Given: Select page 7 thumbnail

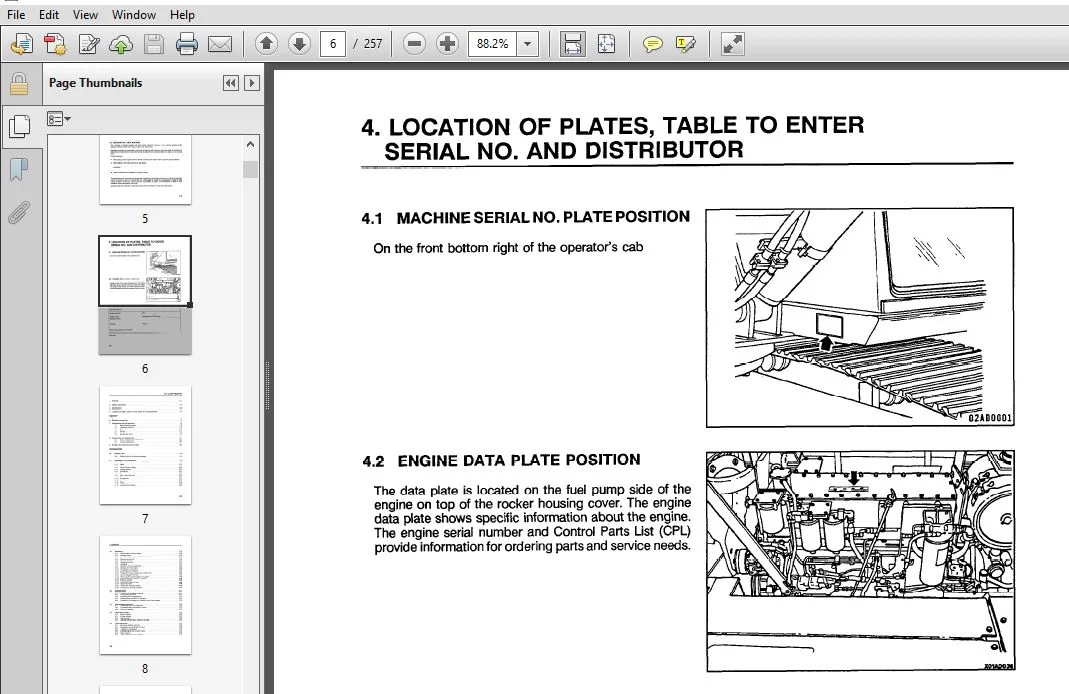Looking at the screenshot, I should coord(145,445).
